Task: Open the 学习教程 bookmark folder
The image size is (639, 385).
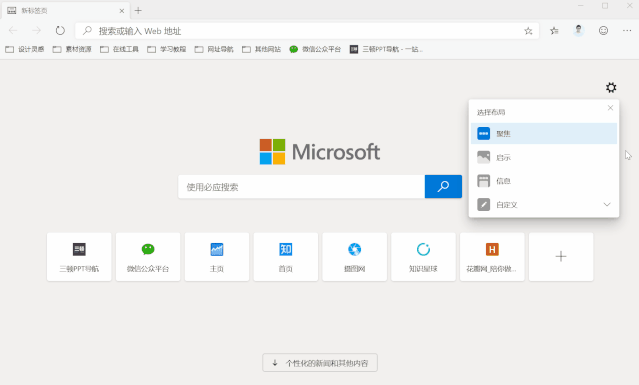Action: pos(166,49)
